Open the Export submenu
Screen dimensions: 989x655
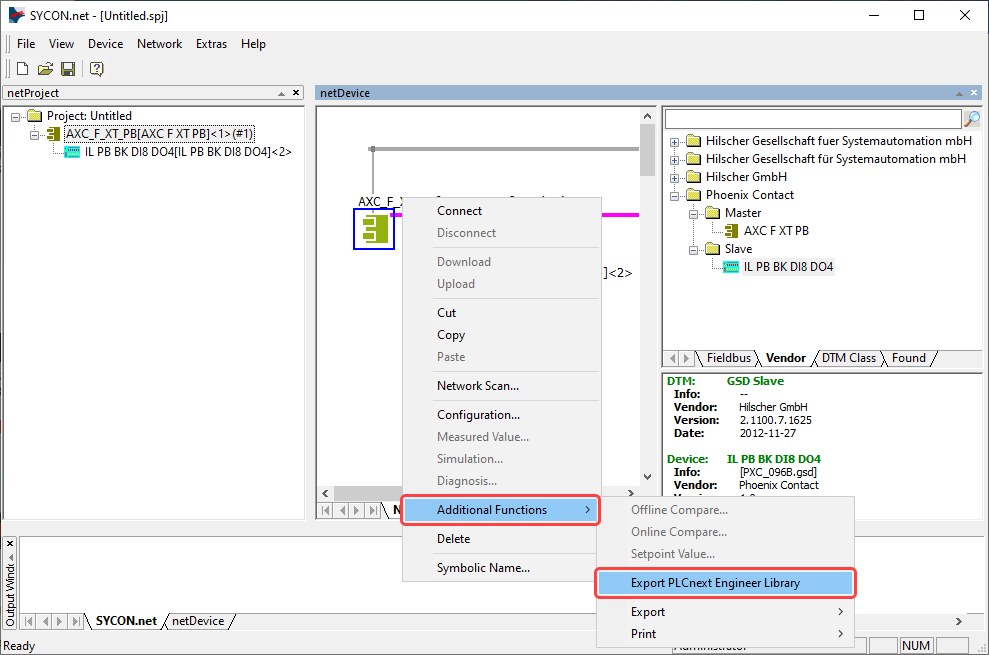pos(725,611)
